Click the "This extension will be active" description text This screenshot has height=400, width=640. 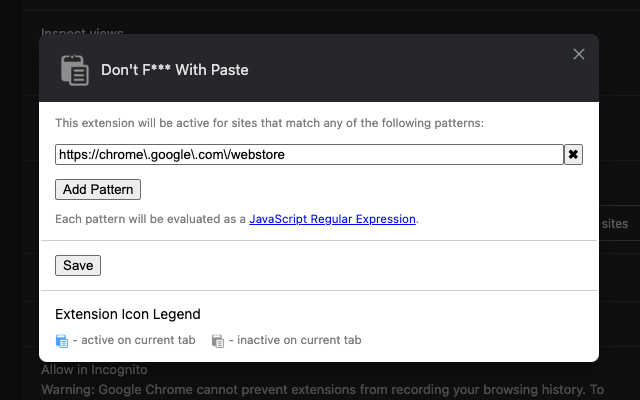click(x=269, y=123)
